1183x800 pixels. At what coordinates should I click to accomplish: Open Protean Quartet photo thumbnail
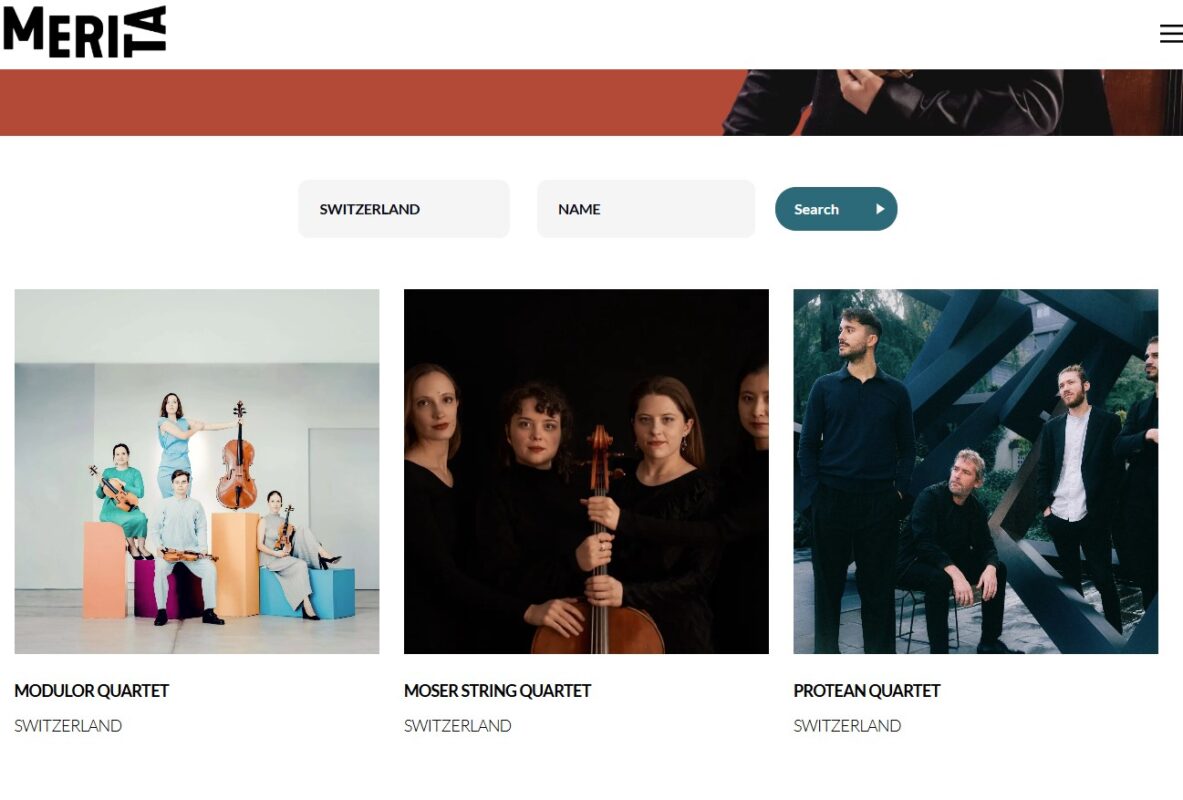[976, 471]
